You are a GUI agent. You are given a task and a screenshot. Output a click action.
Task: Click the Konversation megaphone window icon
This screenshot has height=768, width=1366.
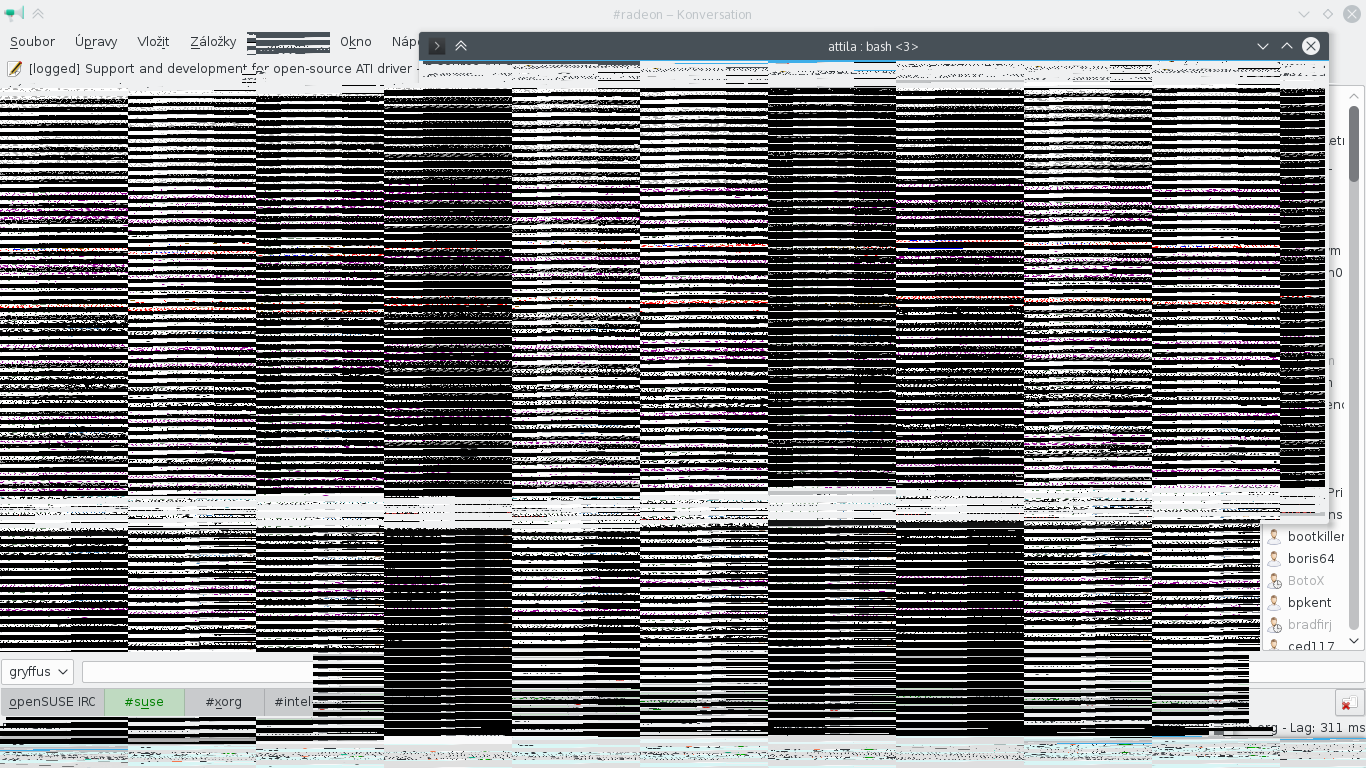click(x=13, y=14)
